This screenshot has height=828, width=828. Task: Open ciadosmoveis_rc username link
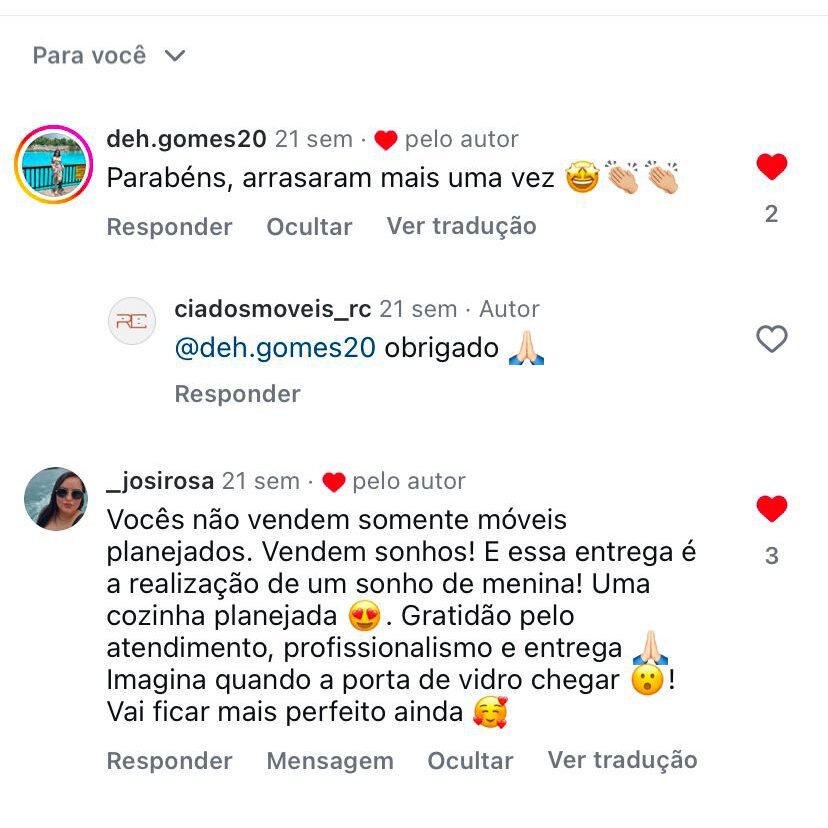click(272, 309)
